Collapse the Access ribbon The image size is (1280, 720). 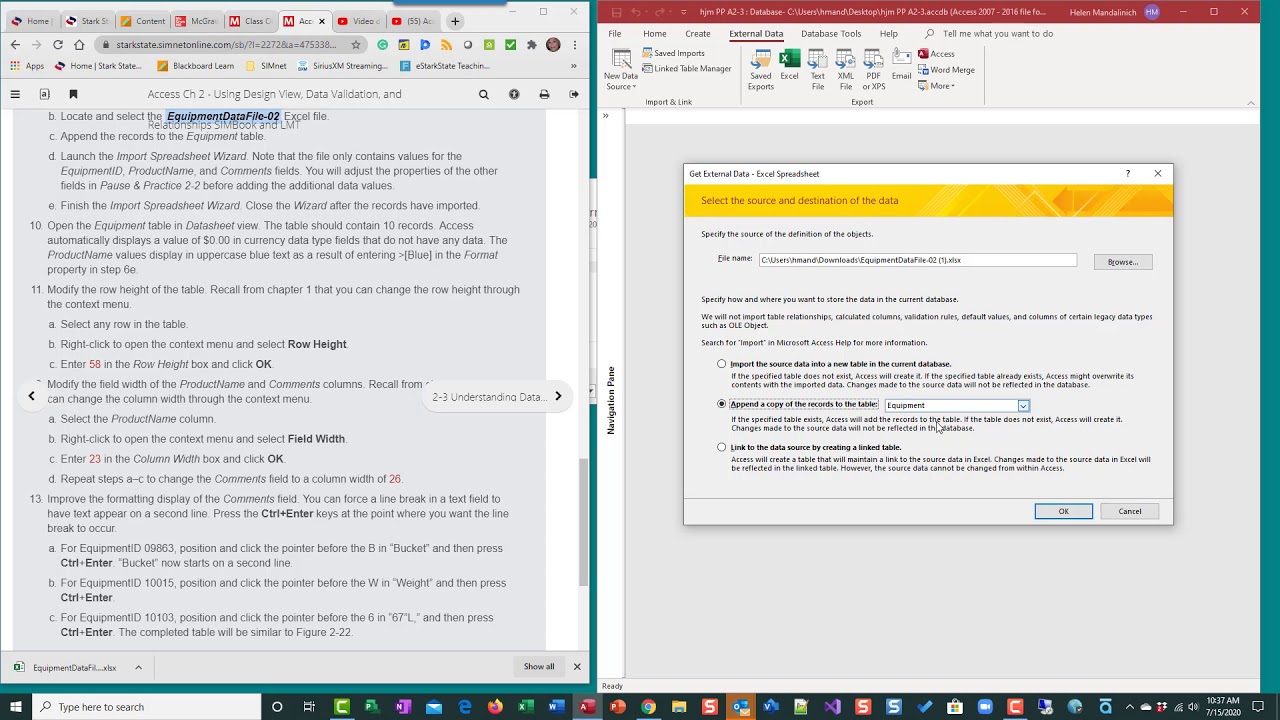(x=1250, y=102)
